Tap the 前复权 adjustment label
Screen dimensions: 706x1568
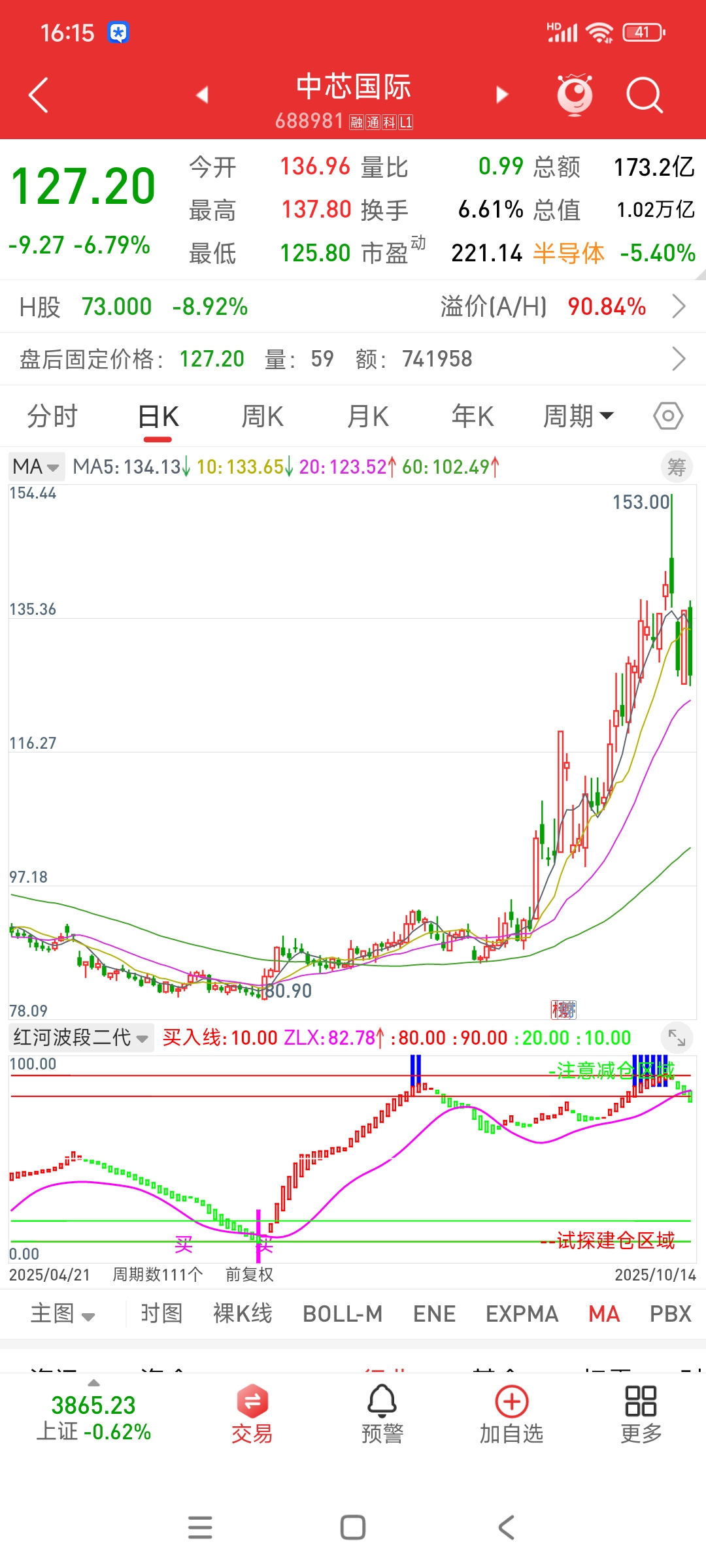[x=249, y=1274]
